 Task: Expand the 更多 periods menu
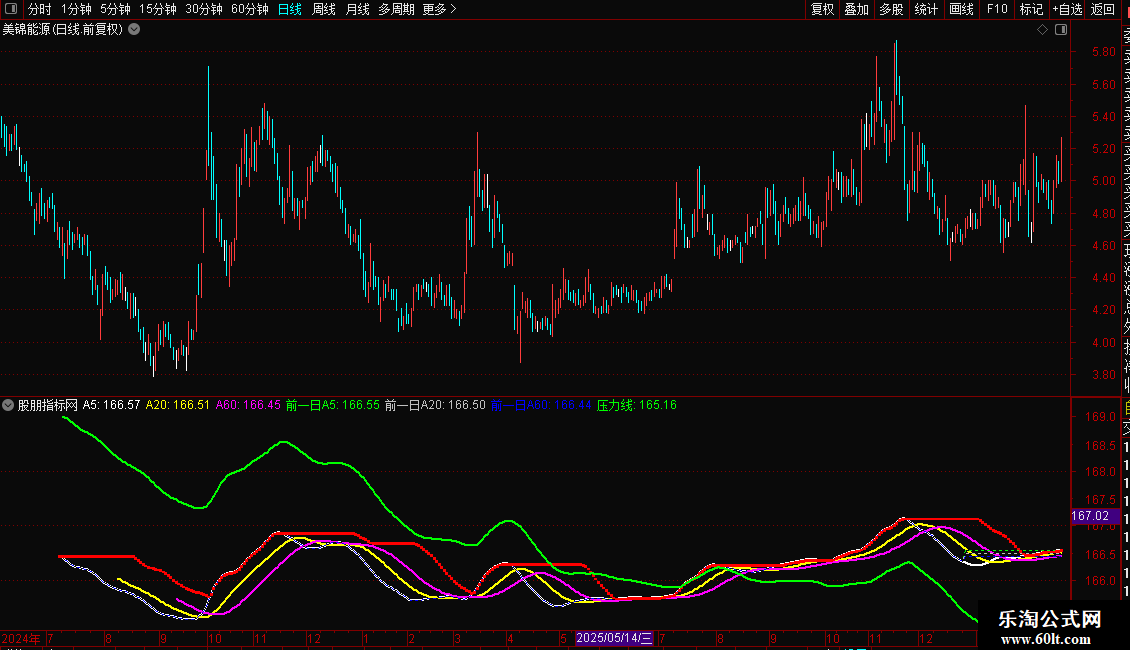pos(440,9)
